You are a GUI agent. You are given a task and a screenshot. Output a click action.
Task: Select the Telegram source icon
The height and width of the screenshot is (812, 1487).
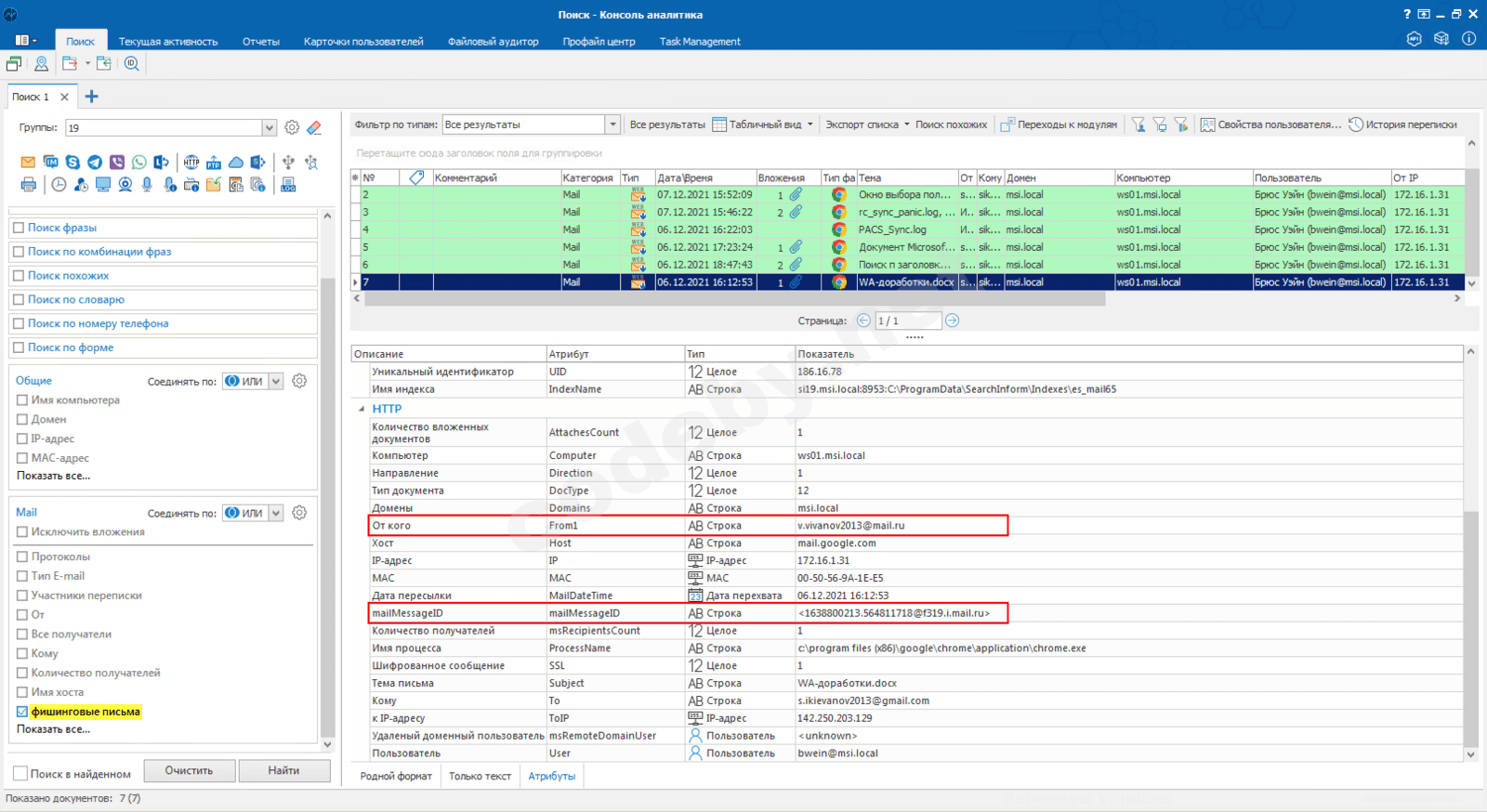coord(95,163)
